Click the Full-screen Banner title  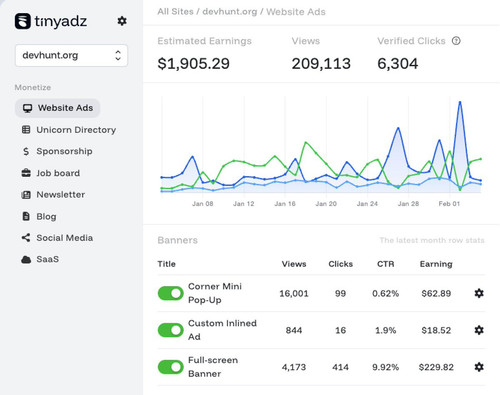click(x=213, y=367)
